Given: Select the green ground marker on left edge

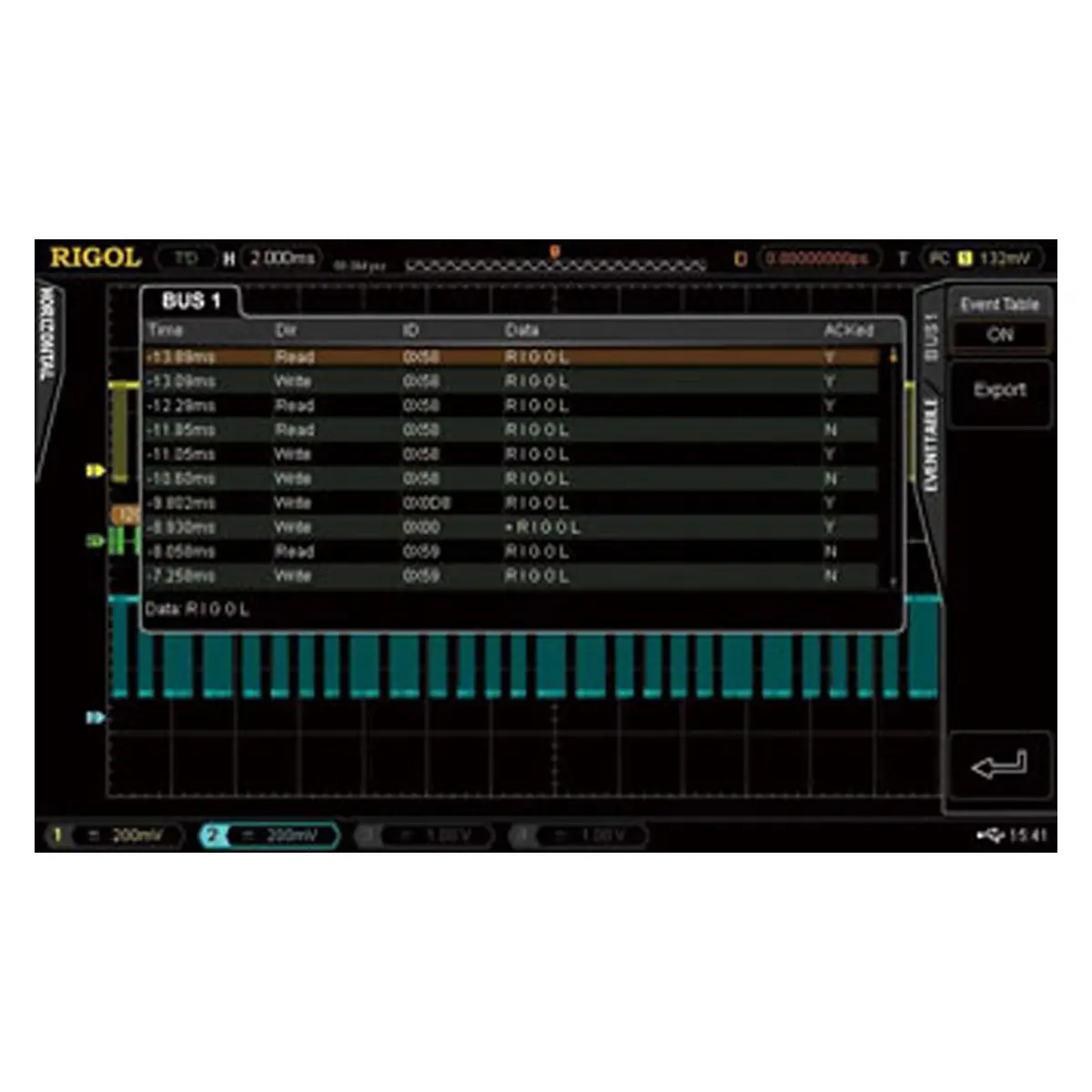Looking at the screenshot, I should point(95,541).
